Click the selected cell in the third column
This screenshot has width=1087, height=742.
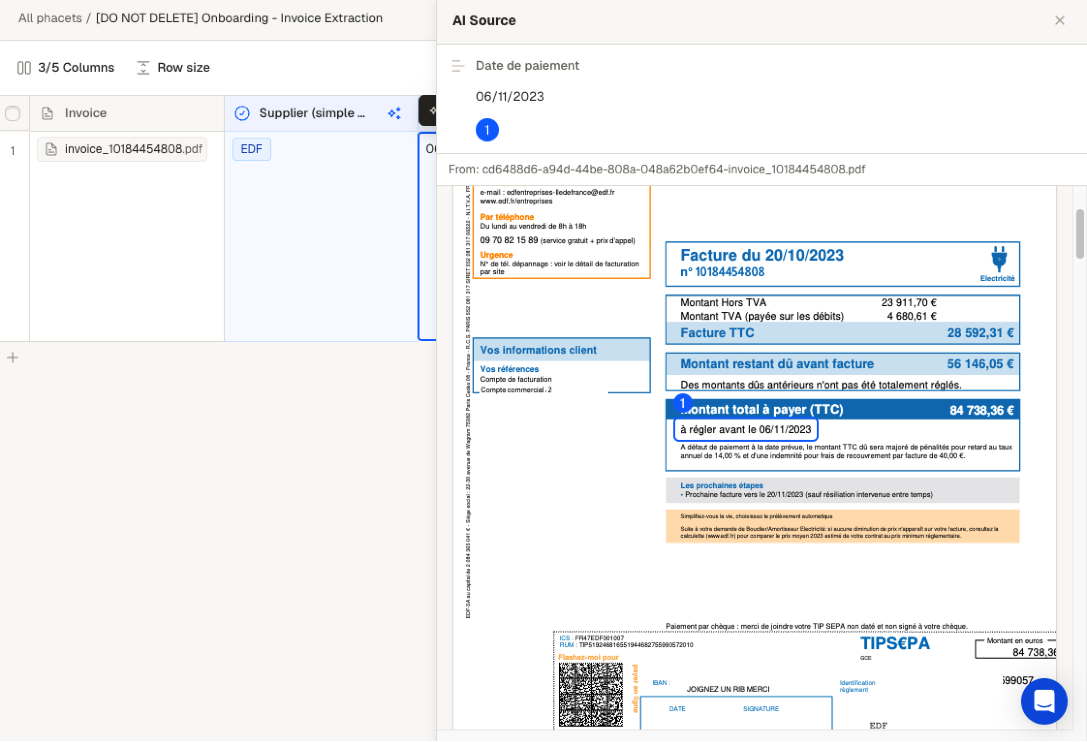point(428,236)
